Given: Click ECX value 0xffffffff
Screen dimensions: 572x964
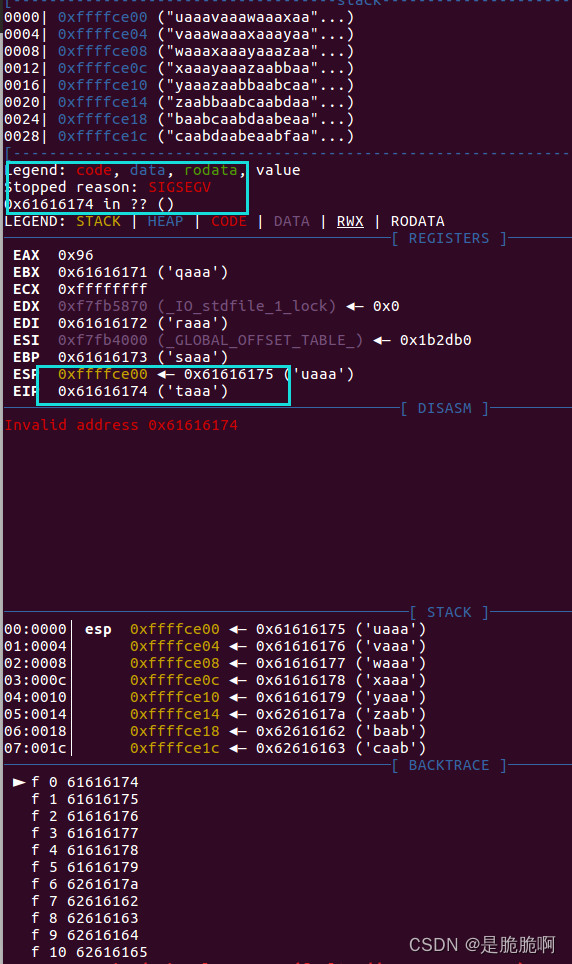Looking at the screenshot, I should [103, 289].
